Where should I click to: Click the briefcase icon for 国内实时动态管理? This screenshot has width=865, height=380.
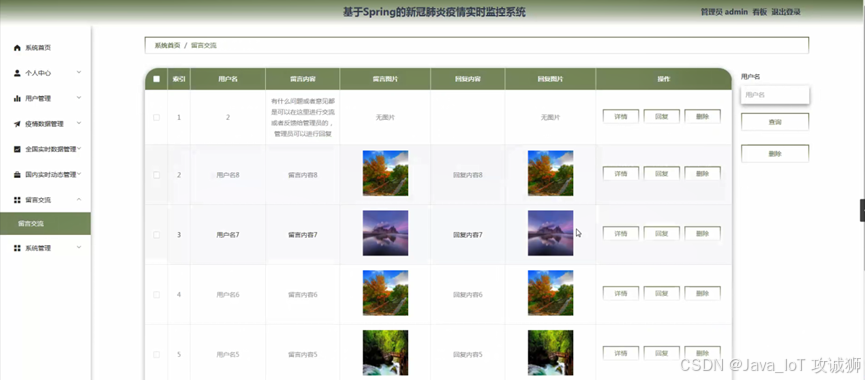[x=17, y=175]
